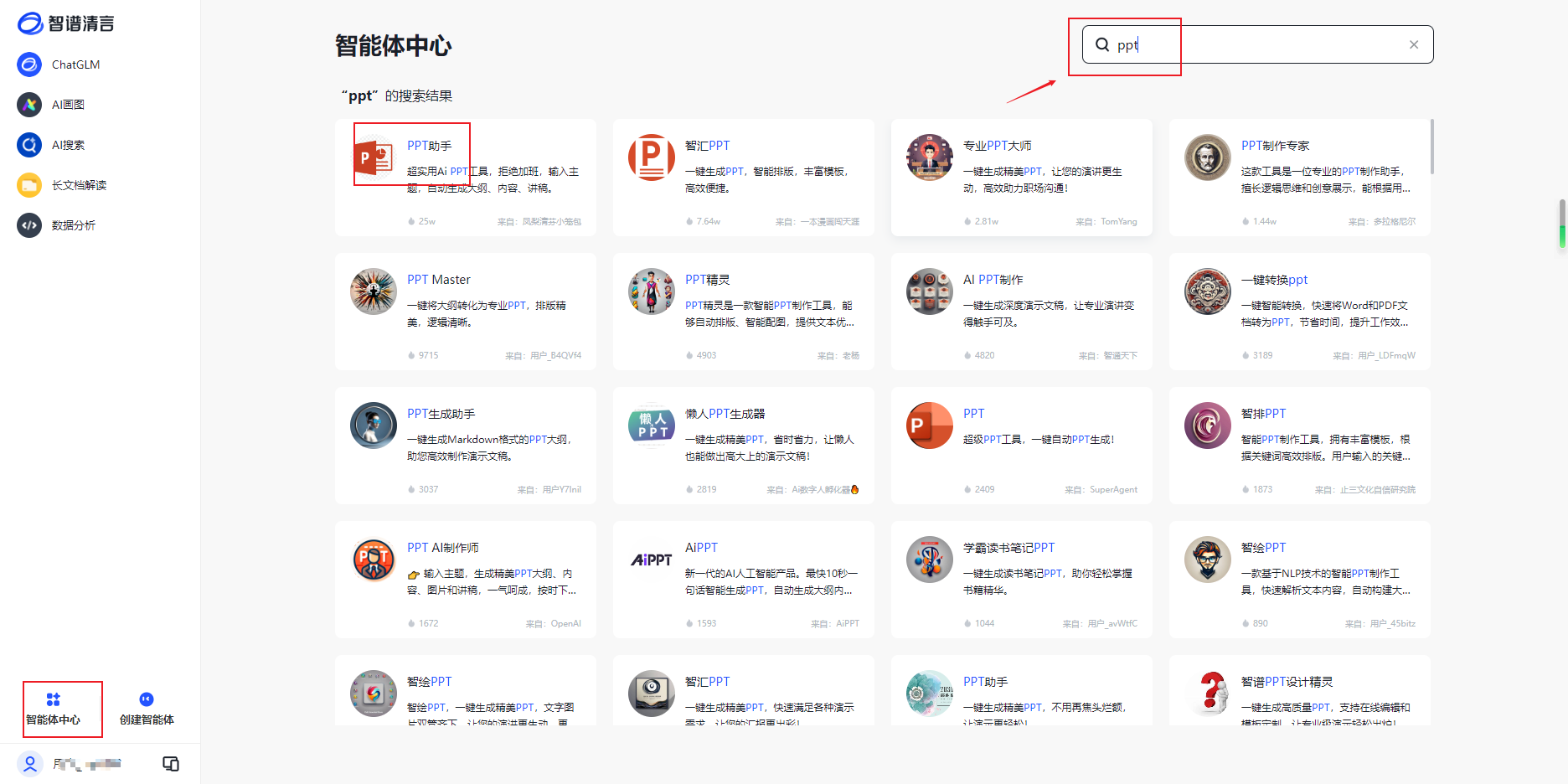This screenshot has width=1568, height=784.
Task: Click the 智汇PPT red letter P icon
Action: point(651,157)
